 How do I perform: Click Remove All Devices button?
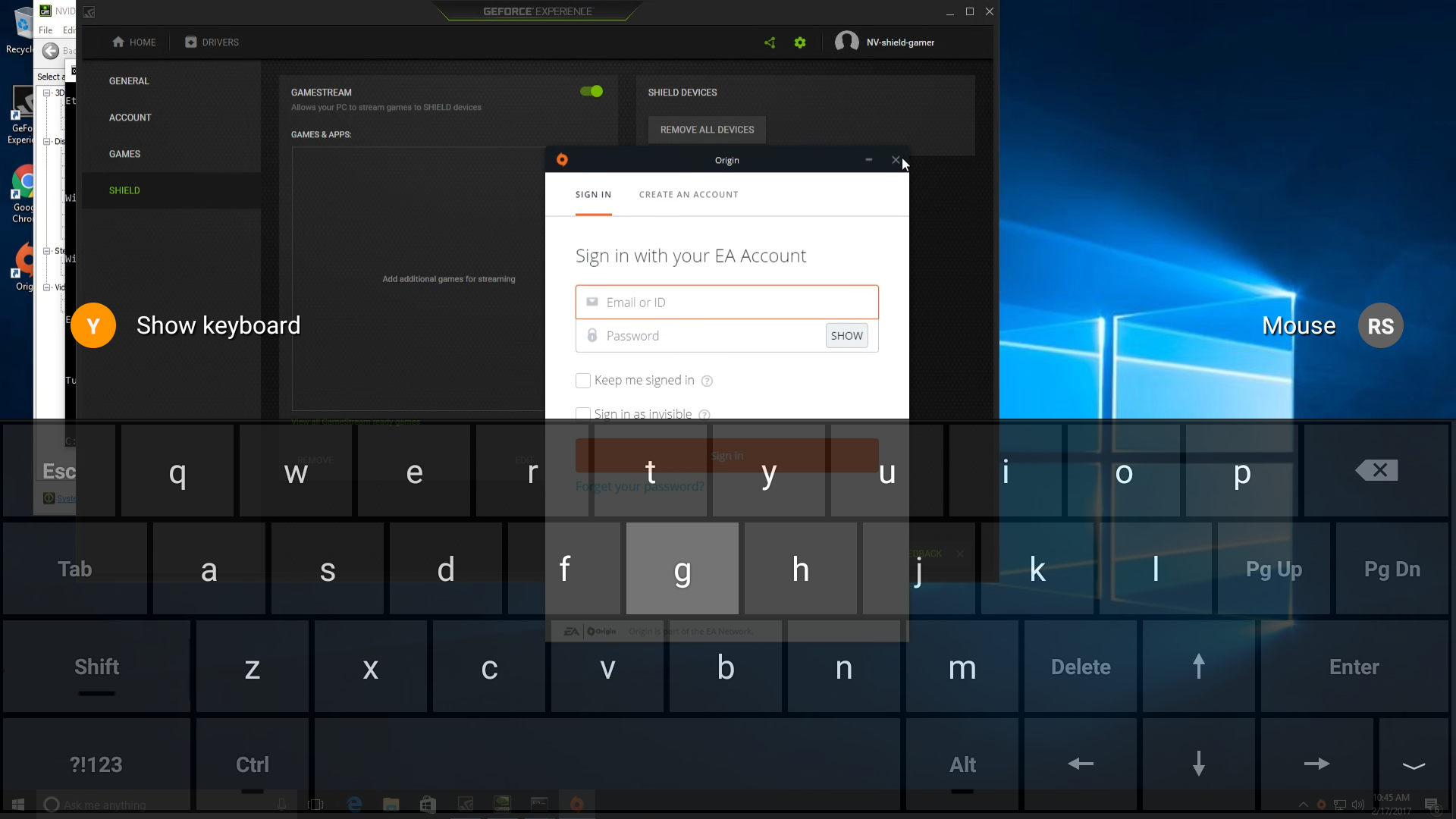pos(707,129)
